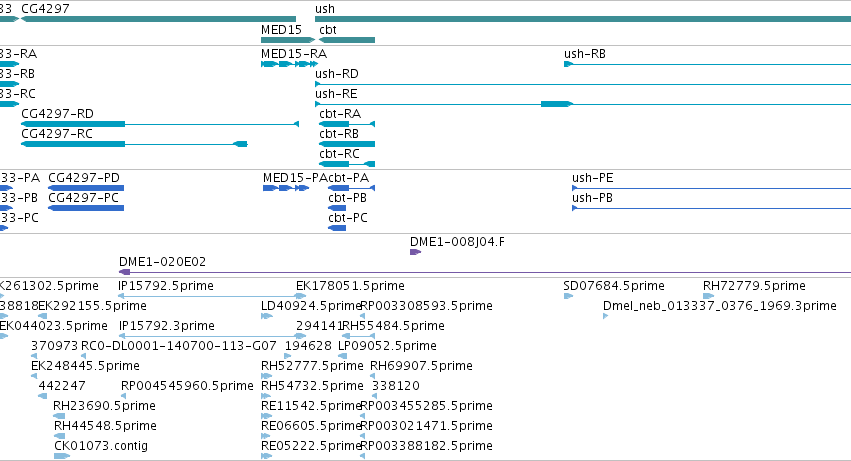Select EST RP003308593.5prime

(363, 316)
